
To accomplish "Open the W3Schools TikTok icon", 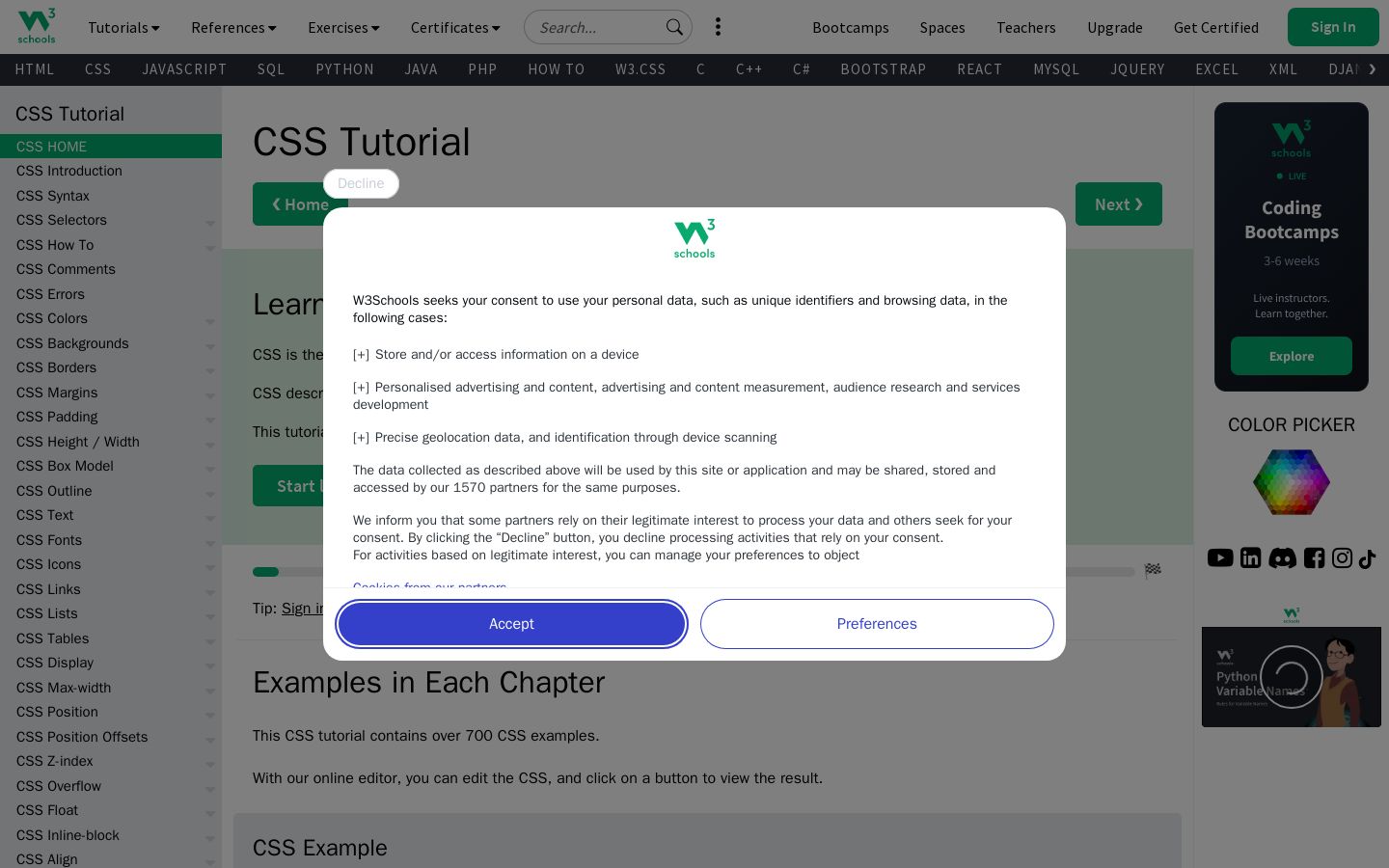I will (1367, 558).
